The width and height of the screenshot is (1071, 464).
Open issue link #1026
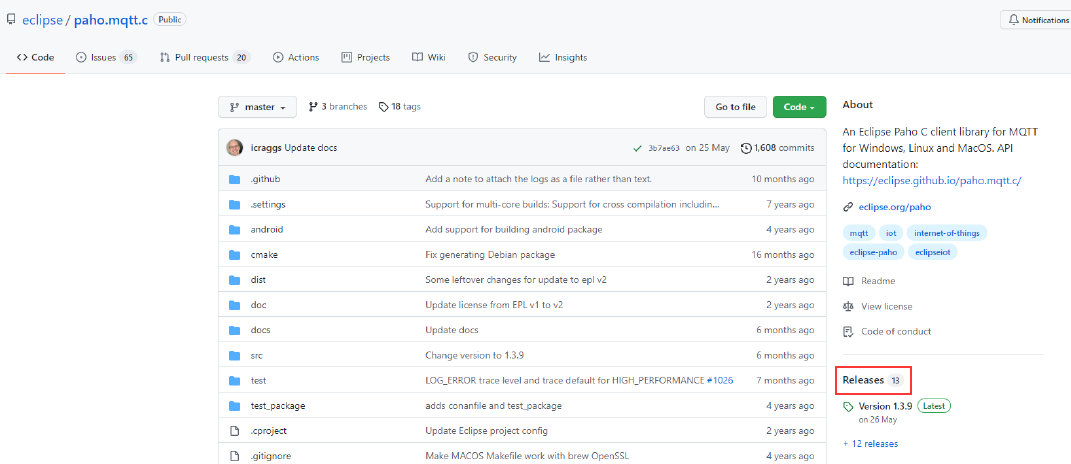[720, 381]
